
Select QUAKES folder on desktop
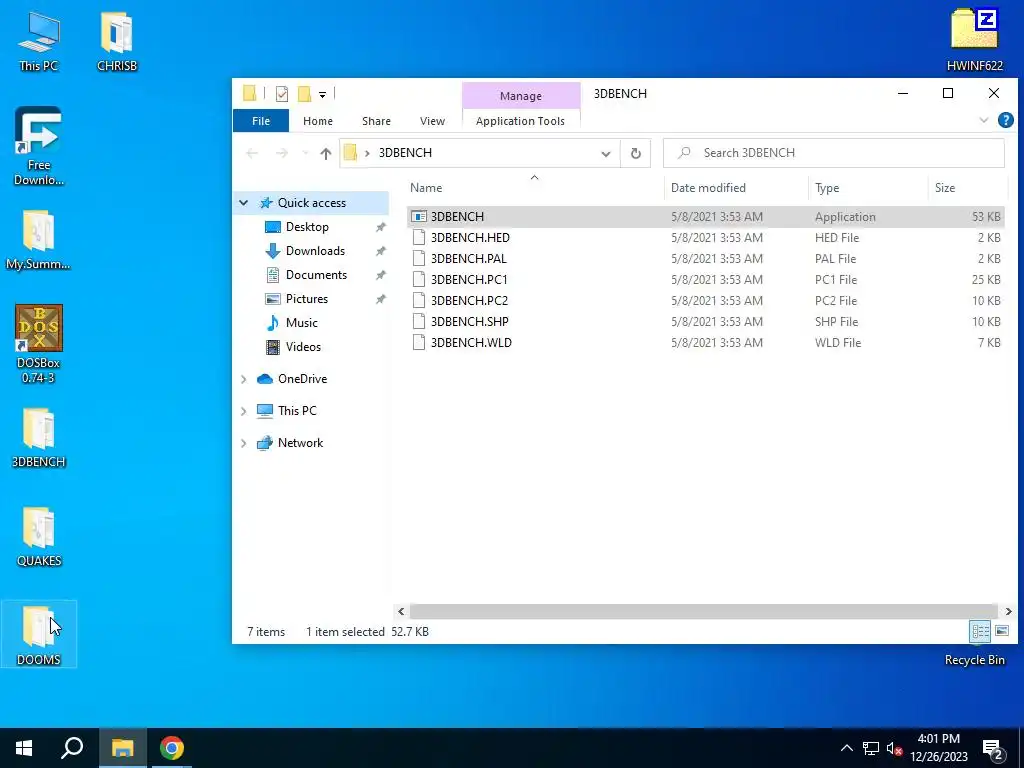click(39, 537)
